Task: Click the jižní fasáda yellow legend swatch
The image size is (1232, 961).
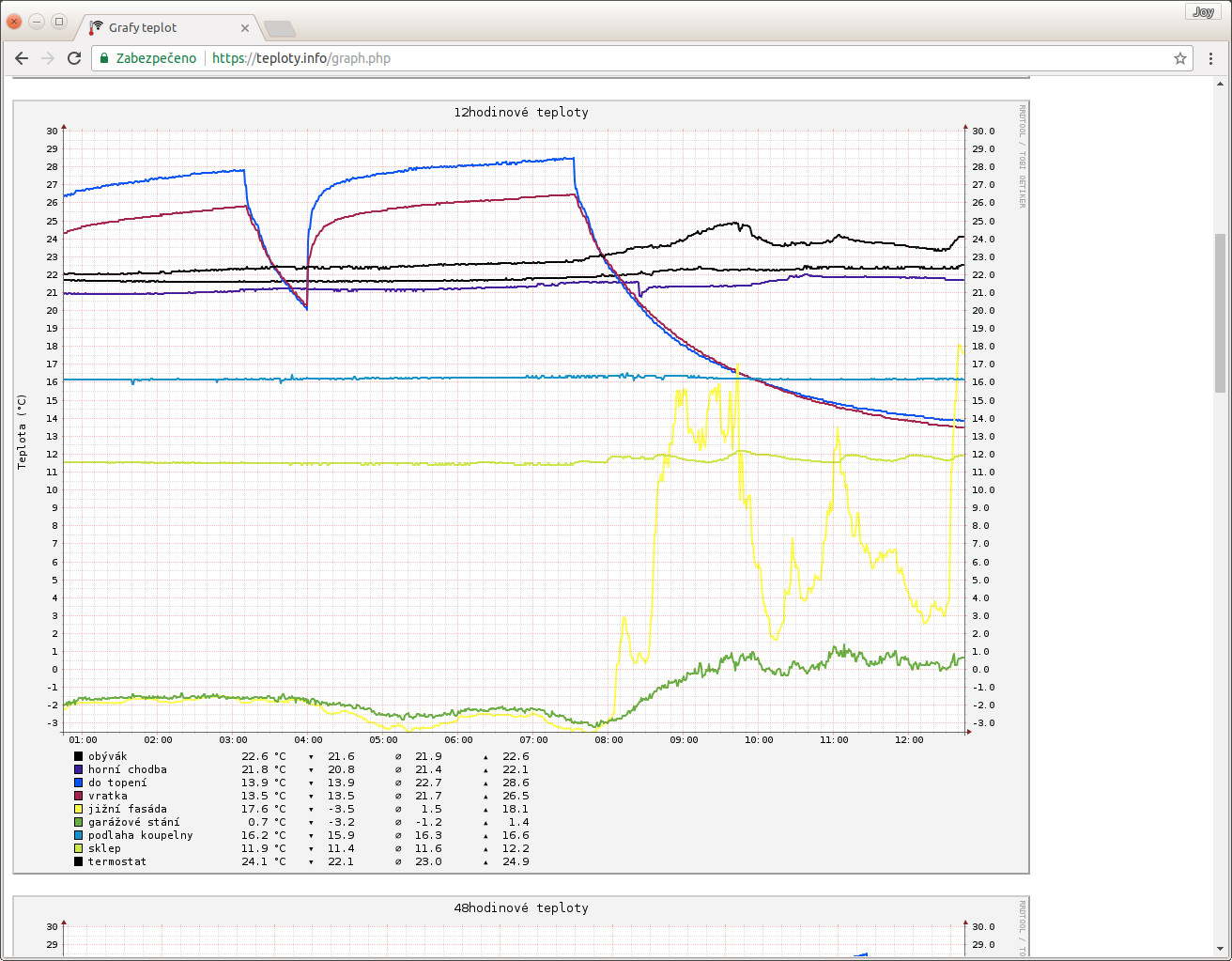Action: click(79, 809)
